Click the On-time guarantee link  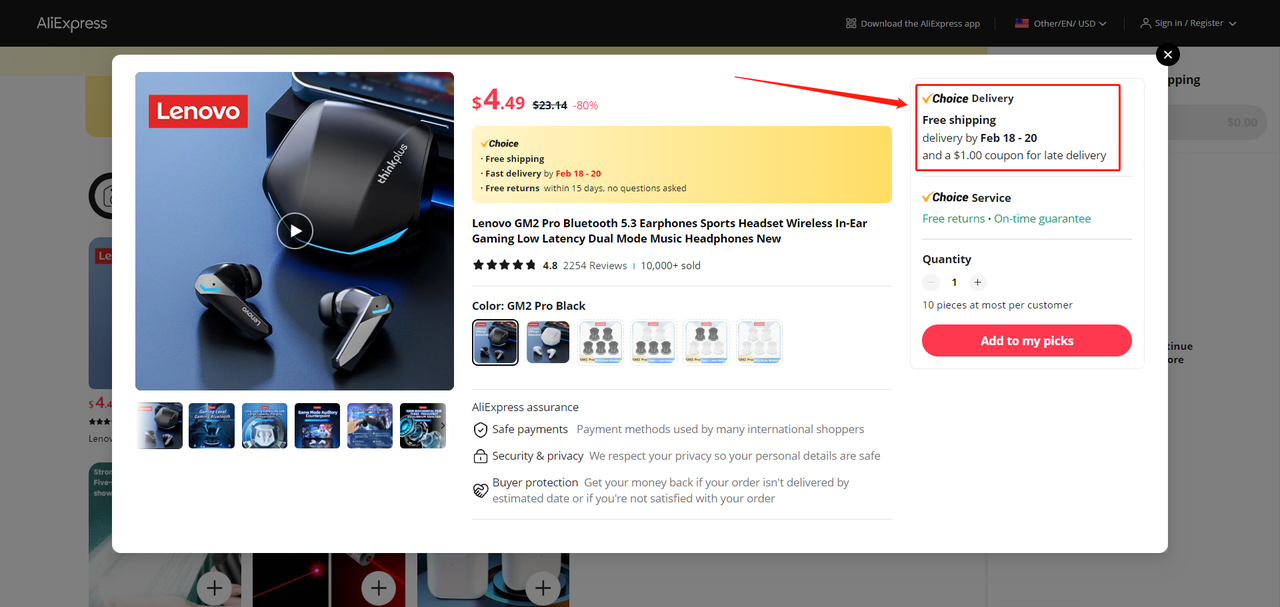coord(1042,219)
